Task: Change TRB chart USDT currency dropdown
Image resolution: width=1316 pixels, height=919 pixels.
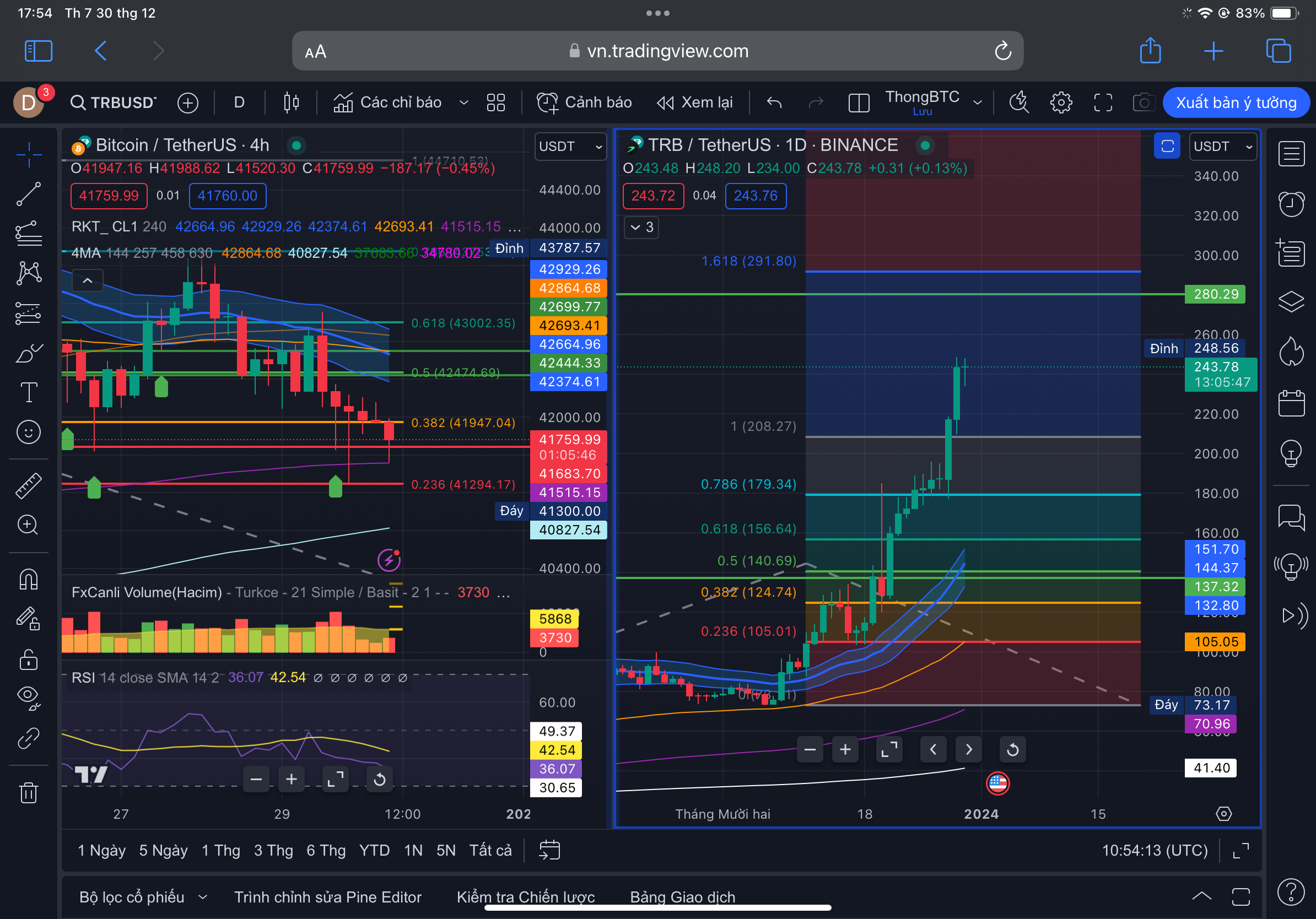Action: click(1222, 147)
